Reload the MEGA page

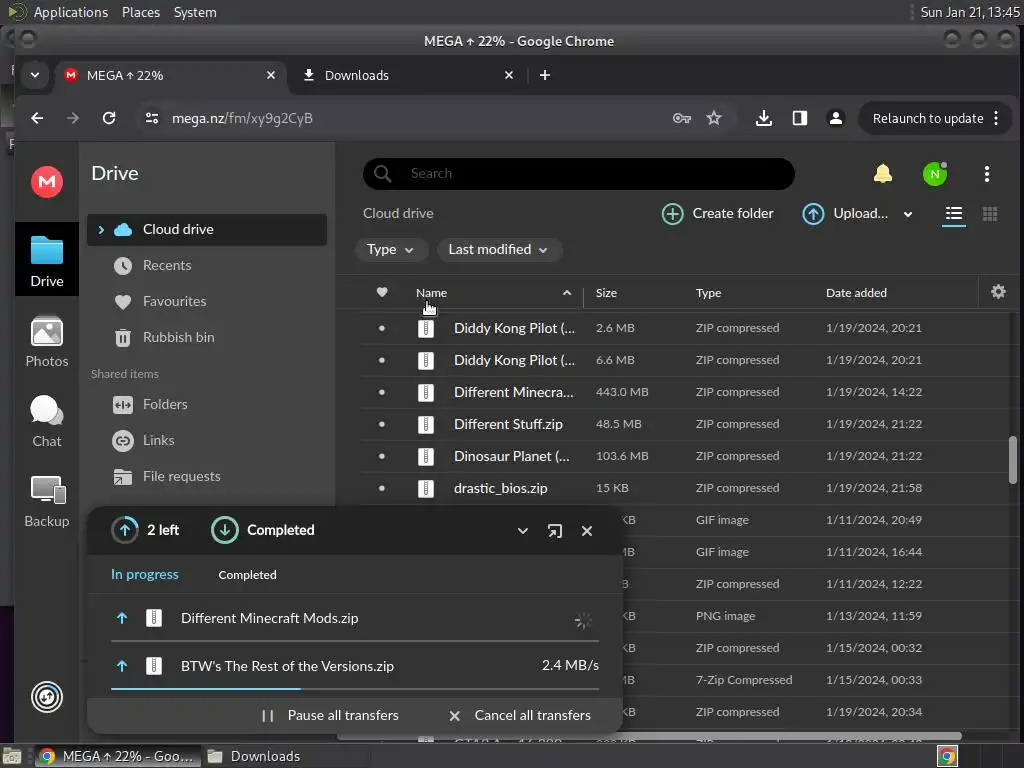point(109,118)
